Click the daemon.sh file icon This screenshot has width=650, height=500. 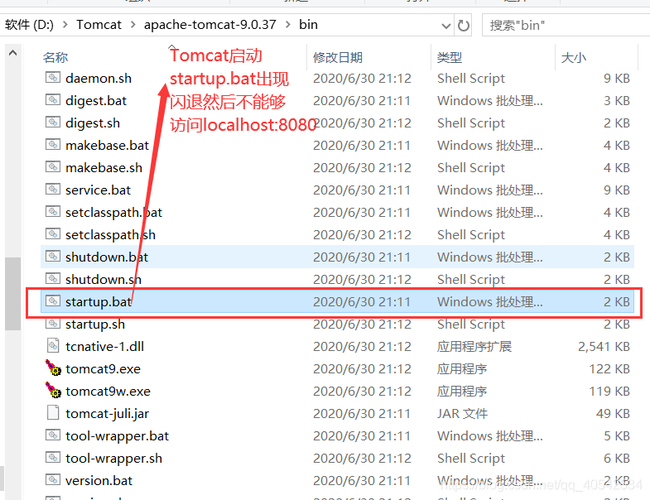(x=53, y=78)
